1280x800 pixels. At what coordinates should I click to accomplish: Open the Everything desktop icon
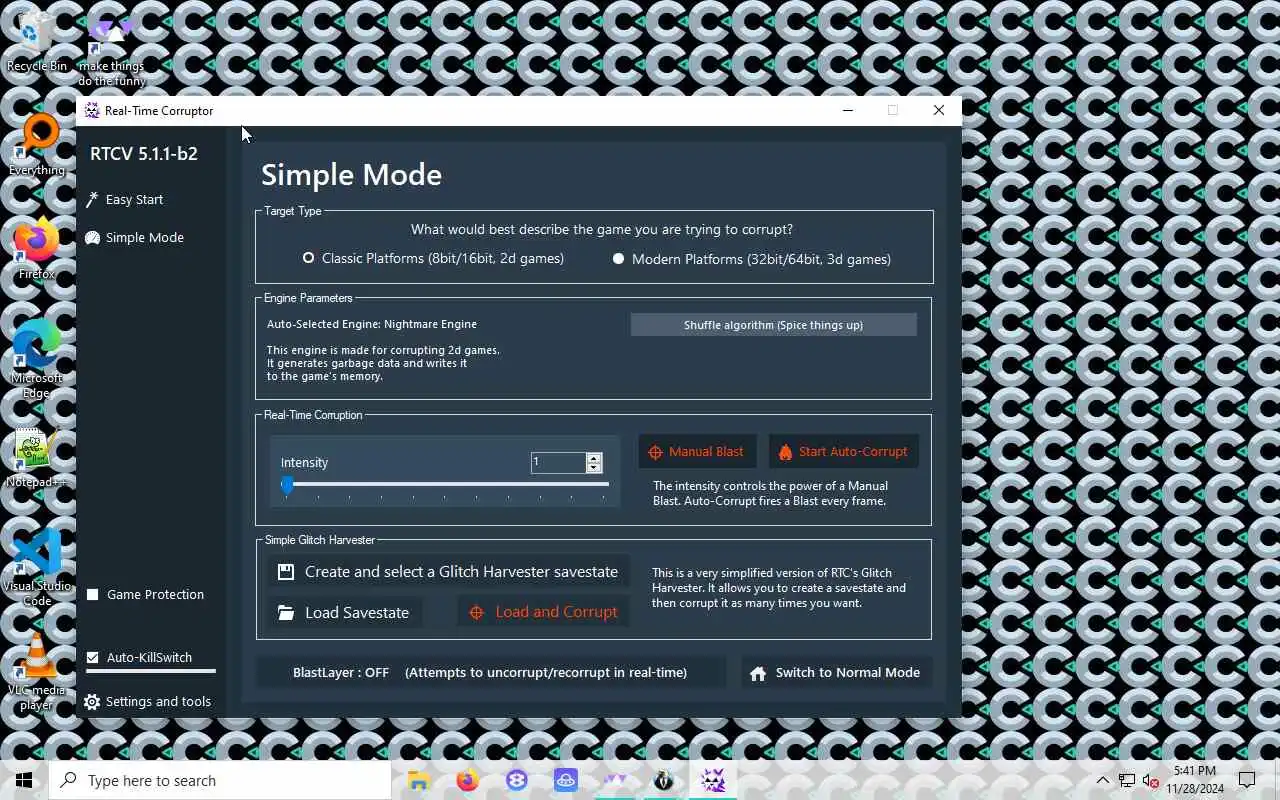point(36,145)
